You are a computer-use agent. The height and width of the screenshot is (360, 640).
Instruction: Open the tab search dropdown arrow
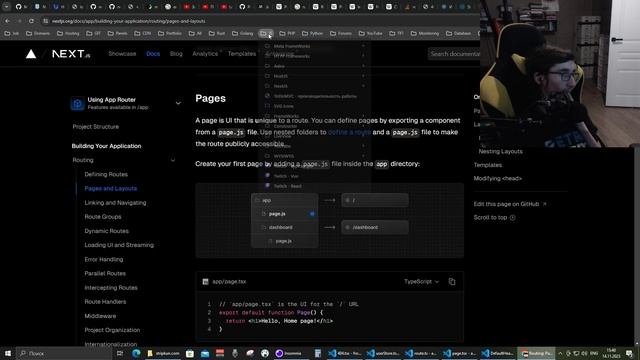click(7, 7)
